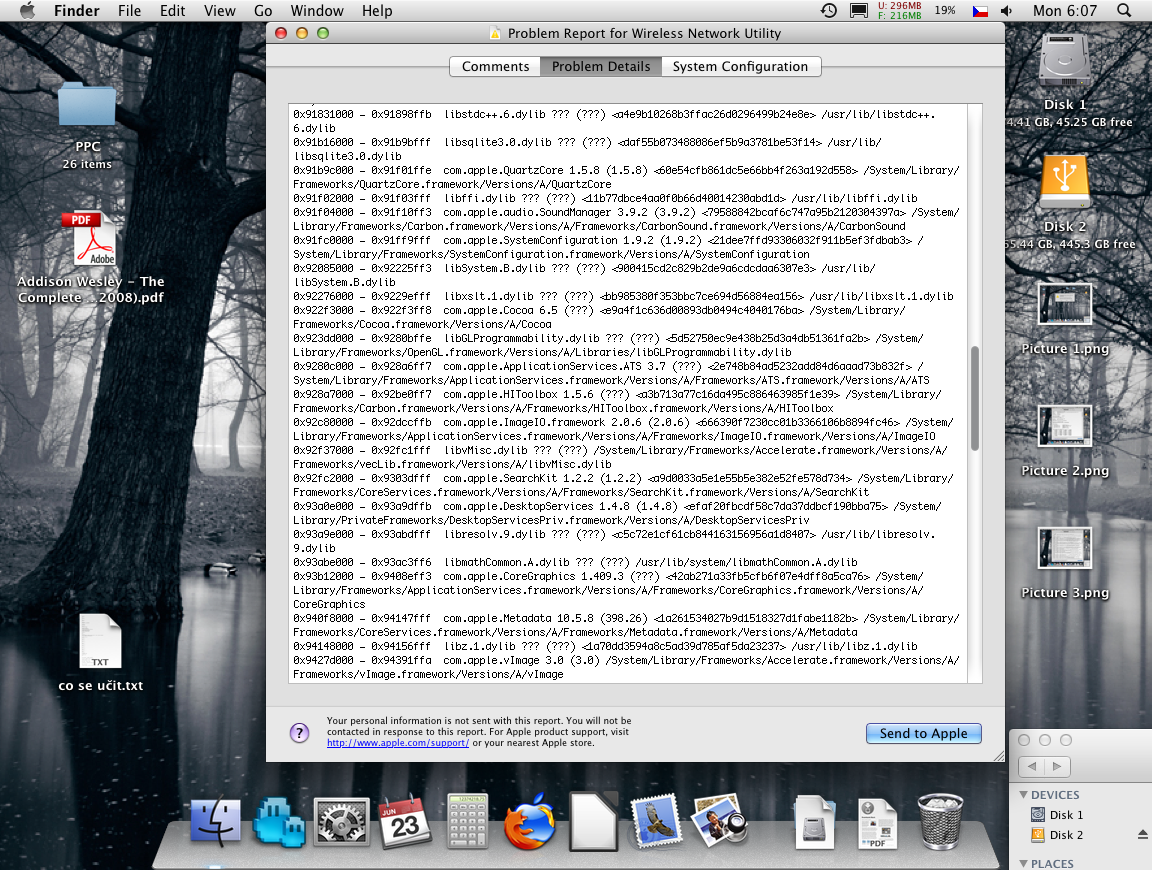Open System Preferences gear in Dock
This screenshot has height=870, width=1152.
click(x=342, y=822)
